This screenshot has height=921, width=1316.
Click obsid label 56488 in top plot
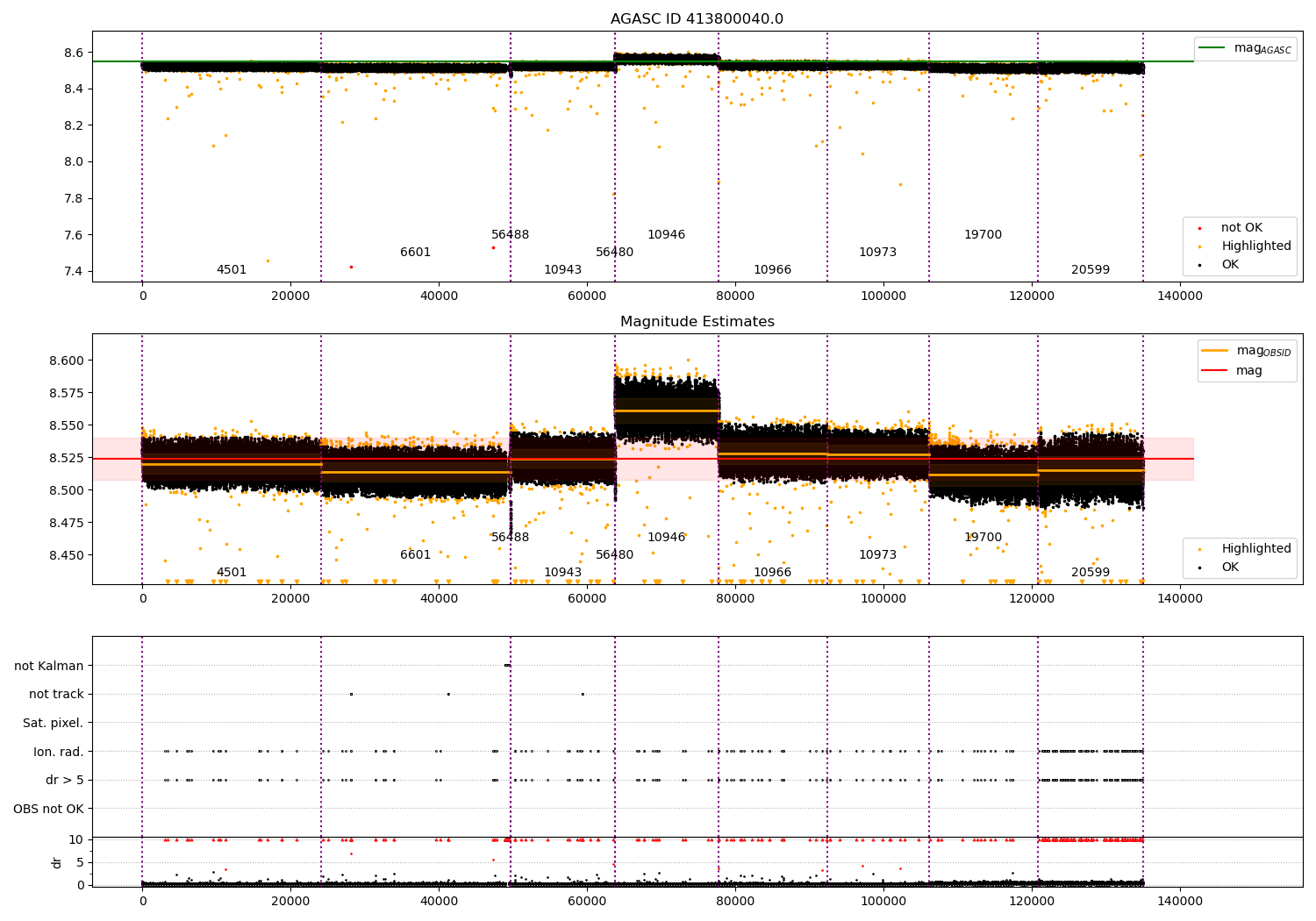(x=511, y=235)
